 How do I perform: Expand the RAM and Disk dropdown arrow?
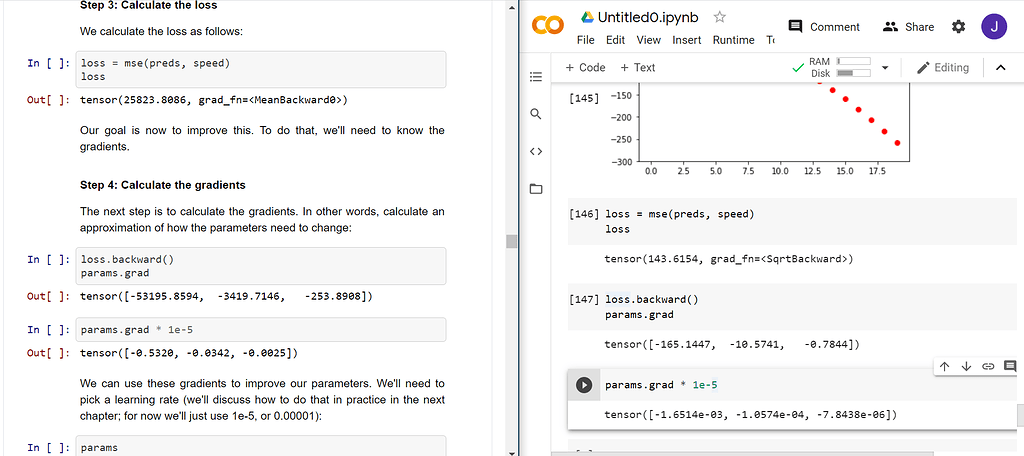885,68
